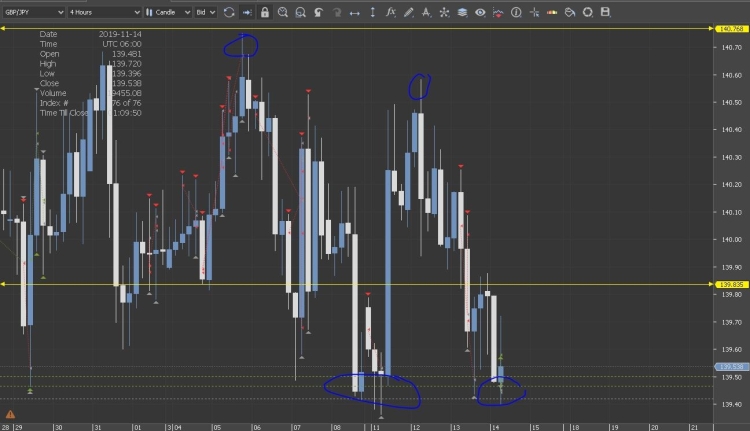This screenshot has height=431, width=750.
Task: Click the time zoom magnifier icon
Action: pos(283,12)
